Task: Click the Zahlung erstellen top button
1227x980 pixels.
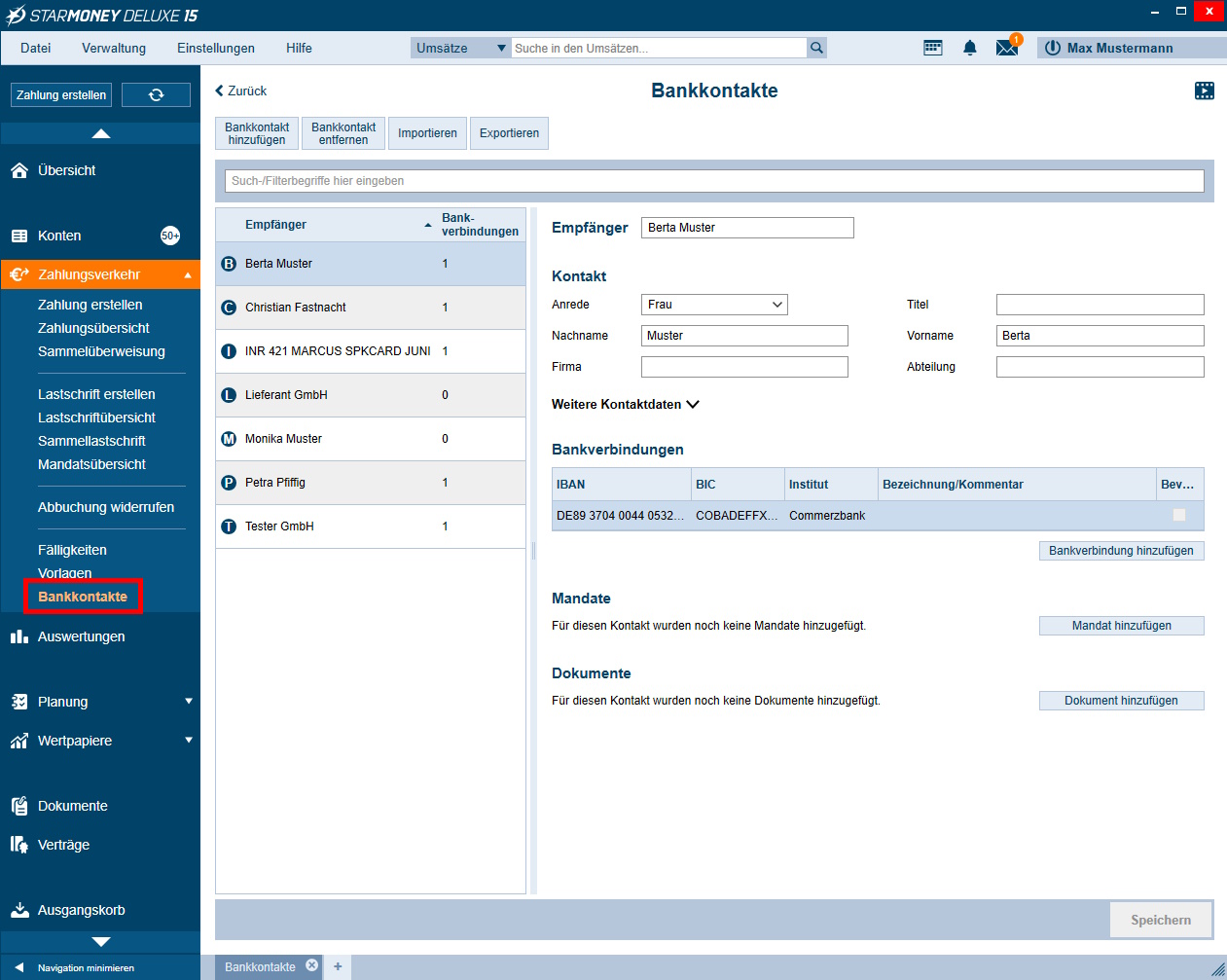Action: point(61,94)
